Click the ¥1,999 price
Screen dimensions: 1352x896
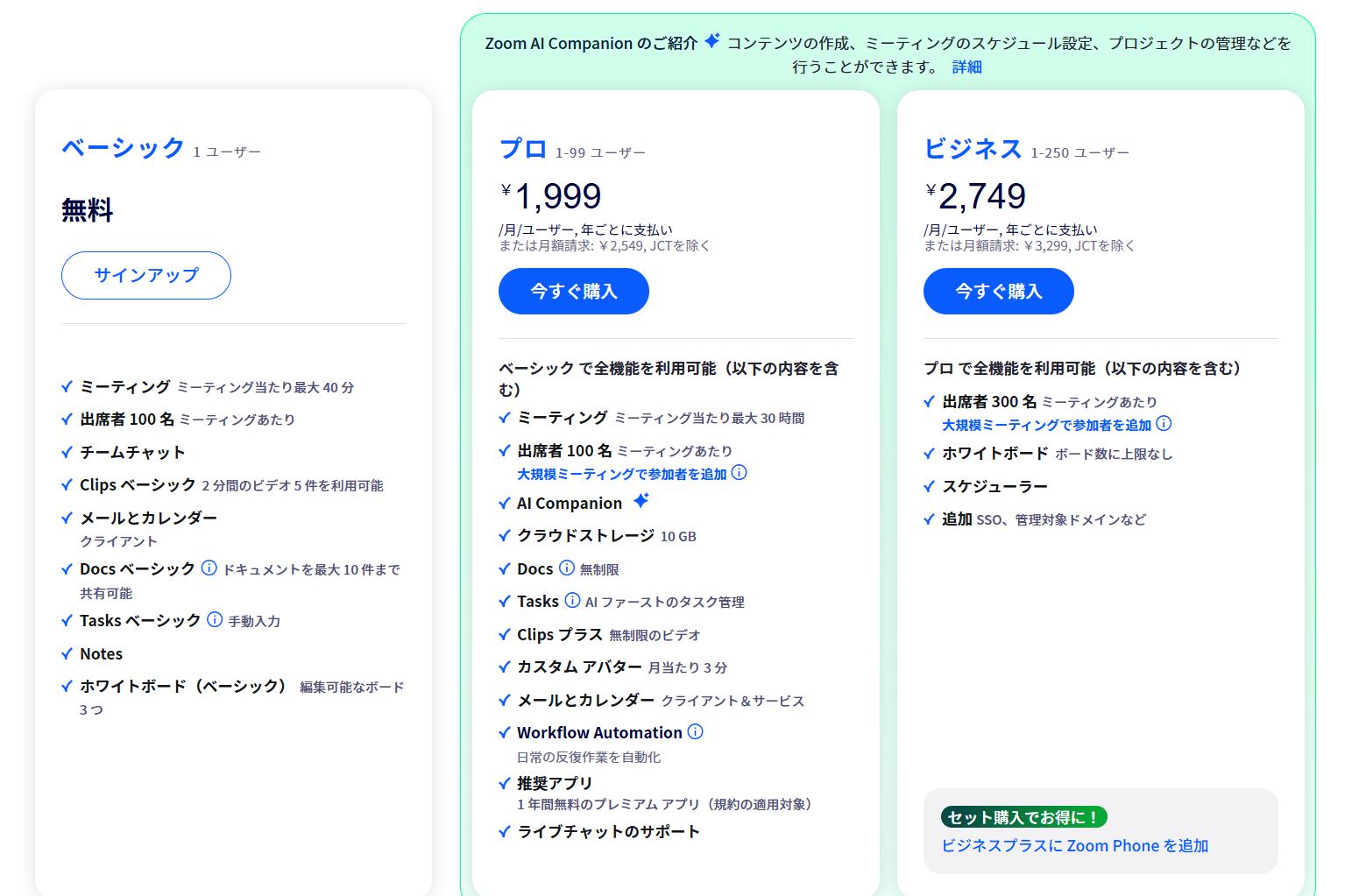tap(551, 195)
